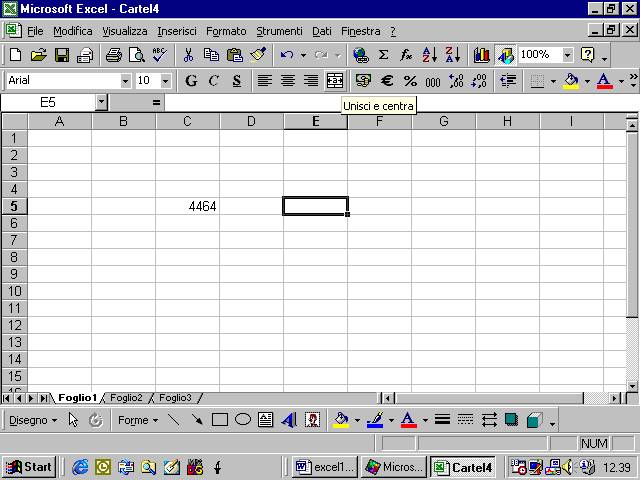Cut selection with scissors icon
Viewport: 640px width, 480px height.
[188, 55]
